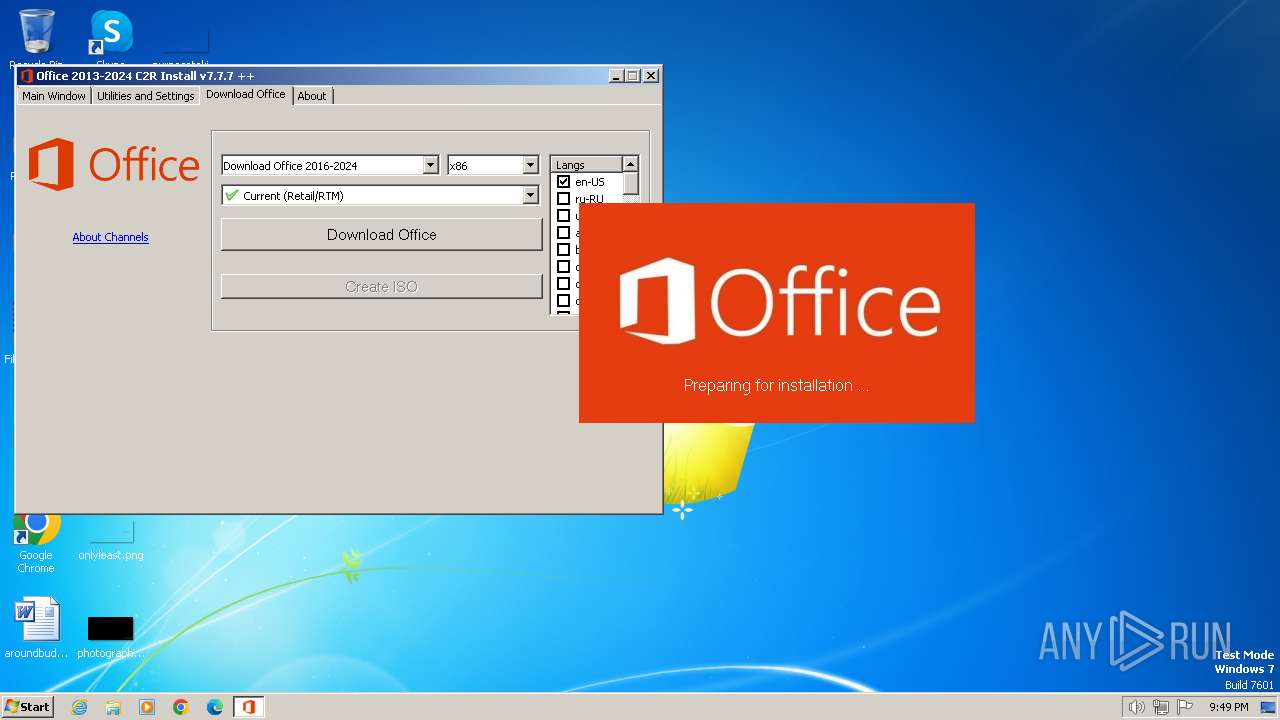Screen dimensions: 1280x720
Task: Click the Langs column header
Action: 586,164
